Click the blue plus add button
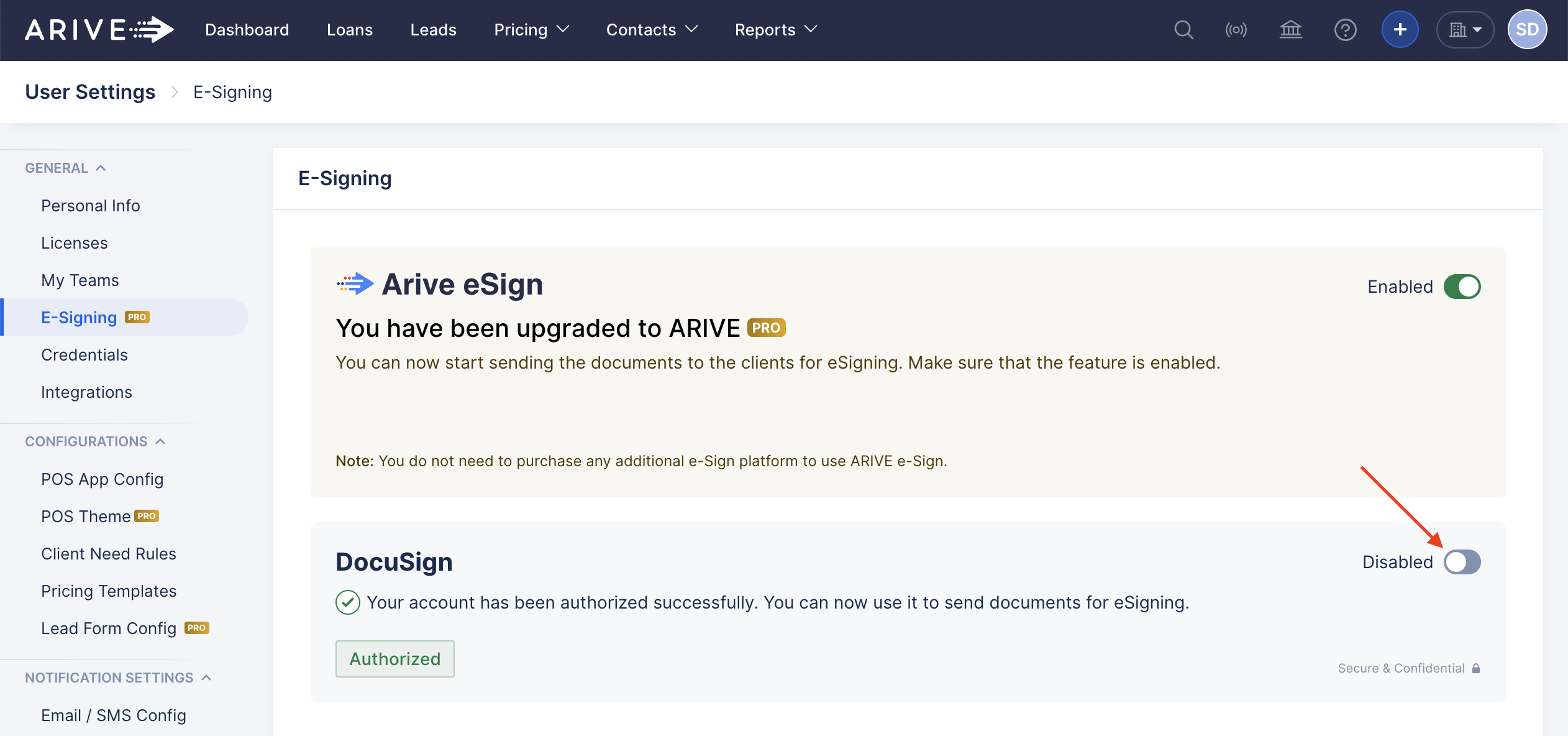Viewport: 1568px width, 736px height. coord(1400,30)
